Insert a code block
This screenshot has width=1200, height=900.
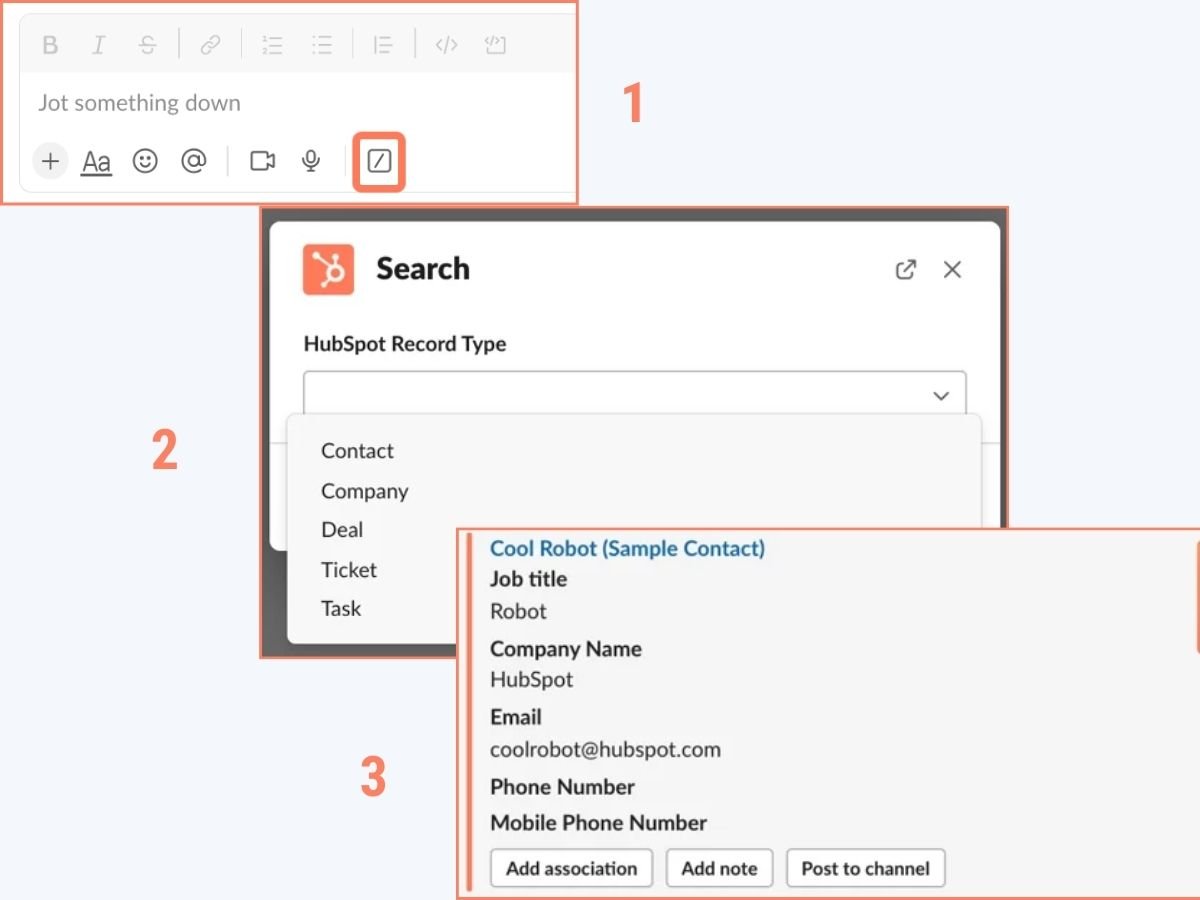click(495, 45)
